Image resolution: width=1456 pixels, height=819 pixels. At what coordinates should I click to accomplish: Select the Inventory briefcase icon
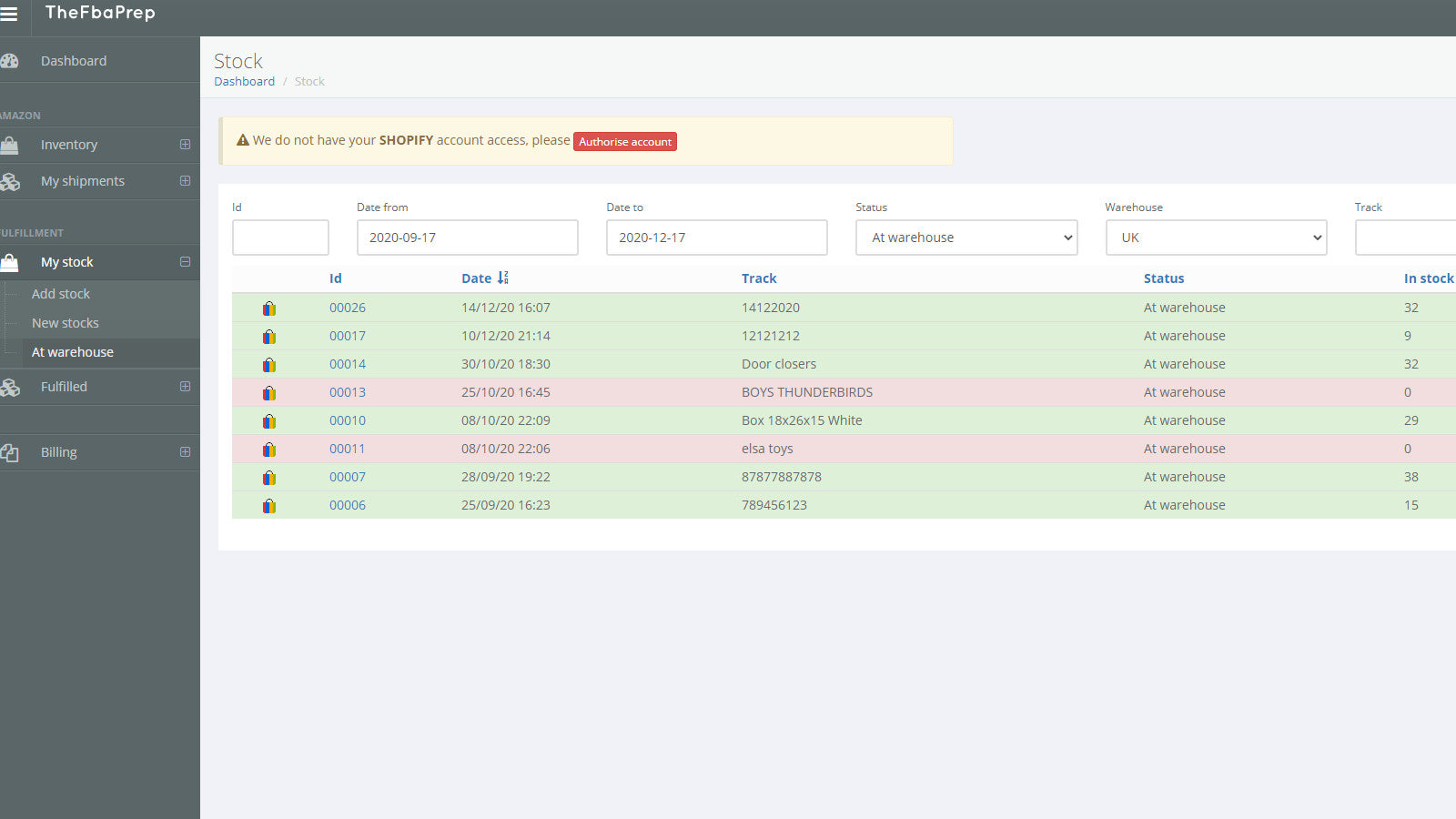click(11, 145)
